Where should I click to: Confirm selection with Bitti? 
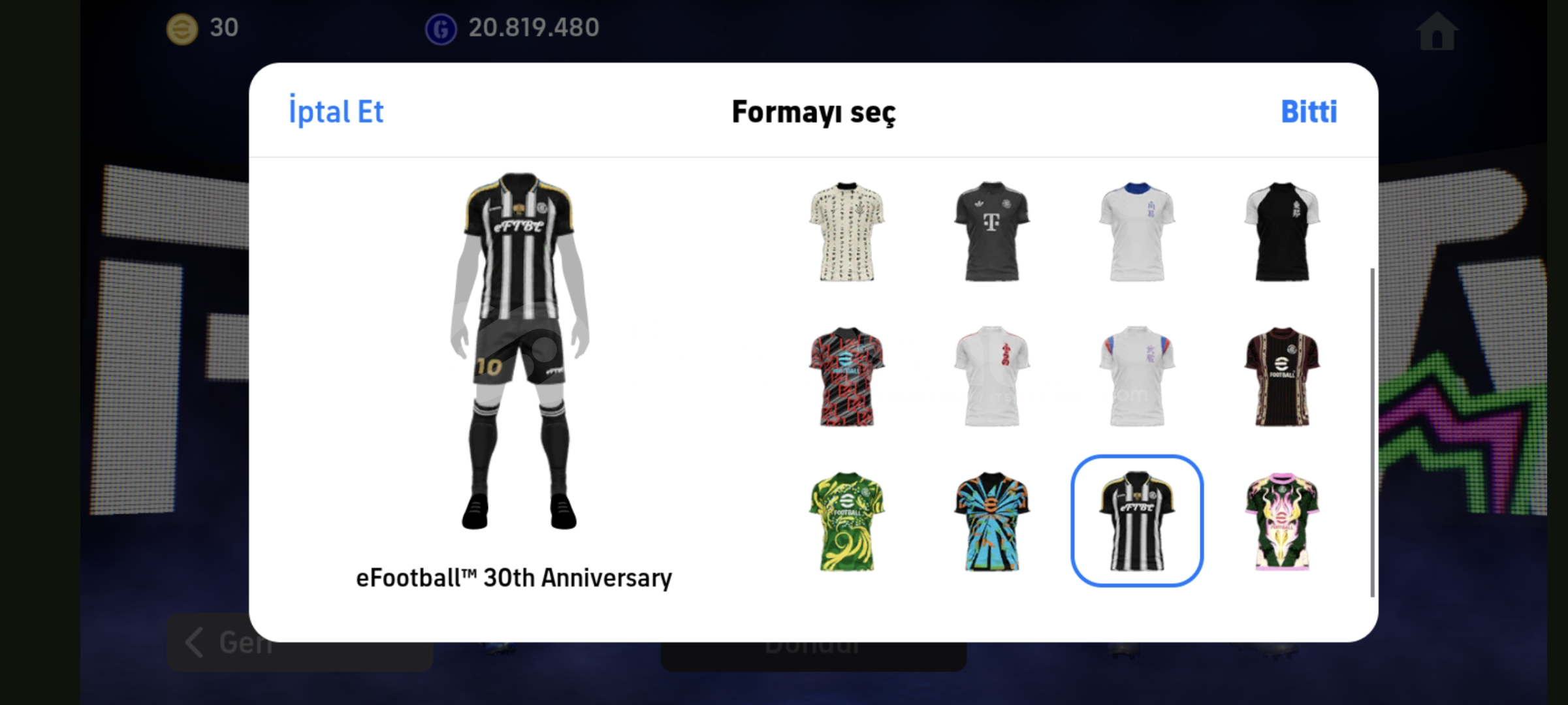(x=1309, y=112)
